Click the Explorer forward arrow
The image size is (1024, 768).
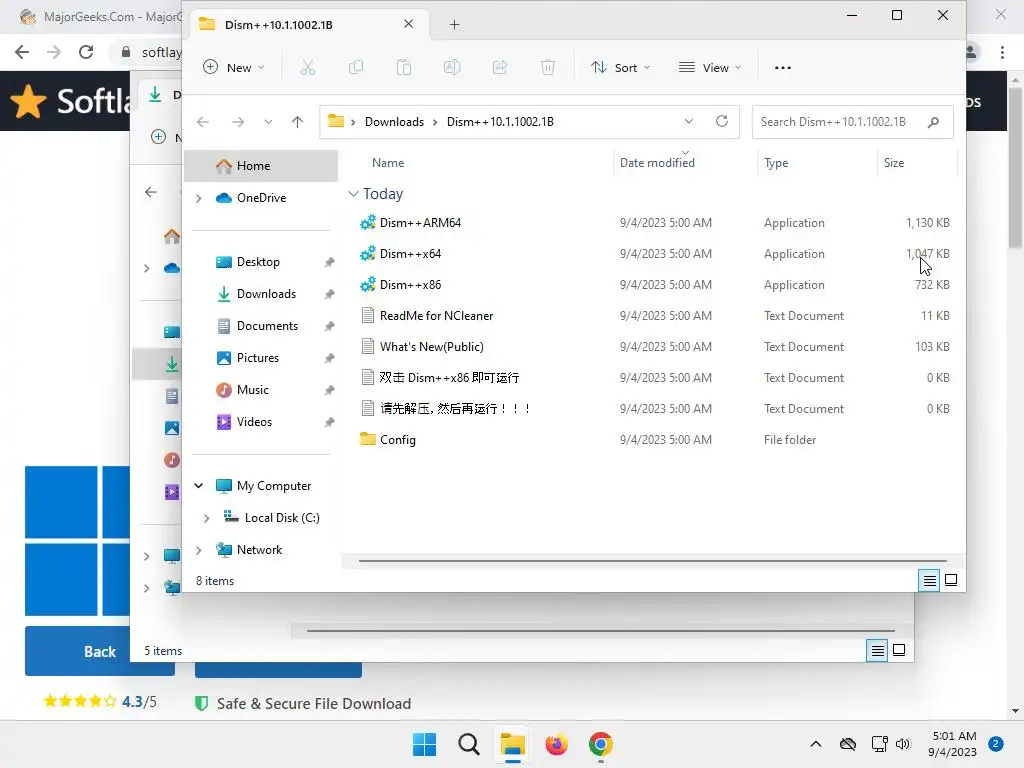(x=238, y=121)
